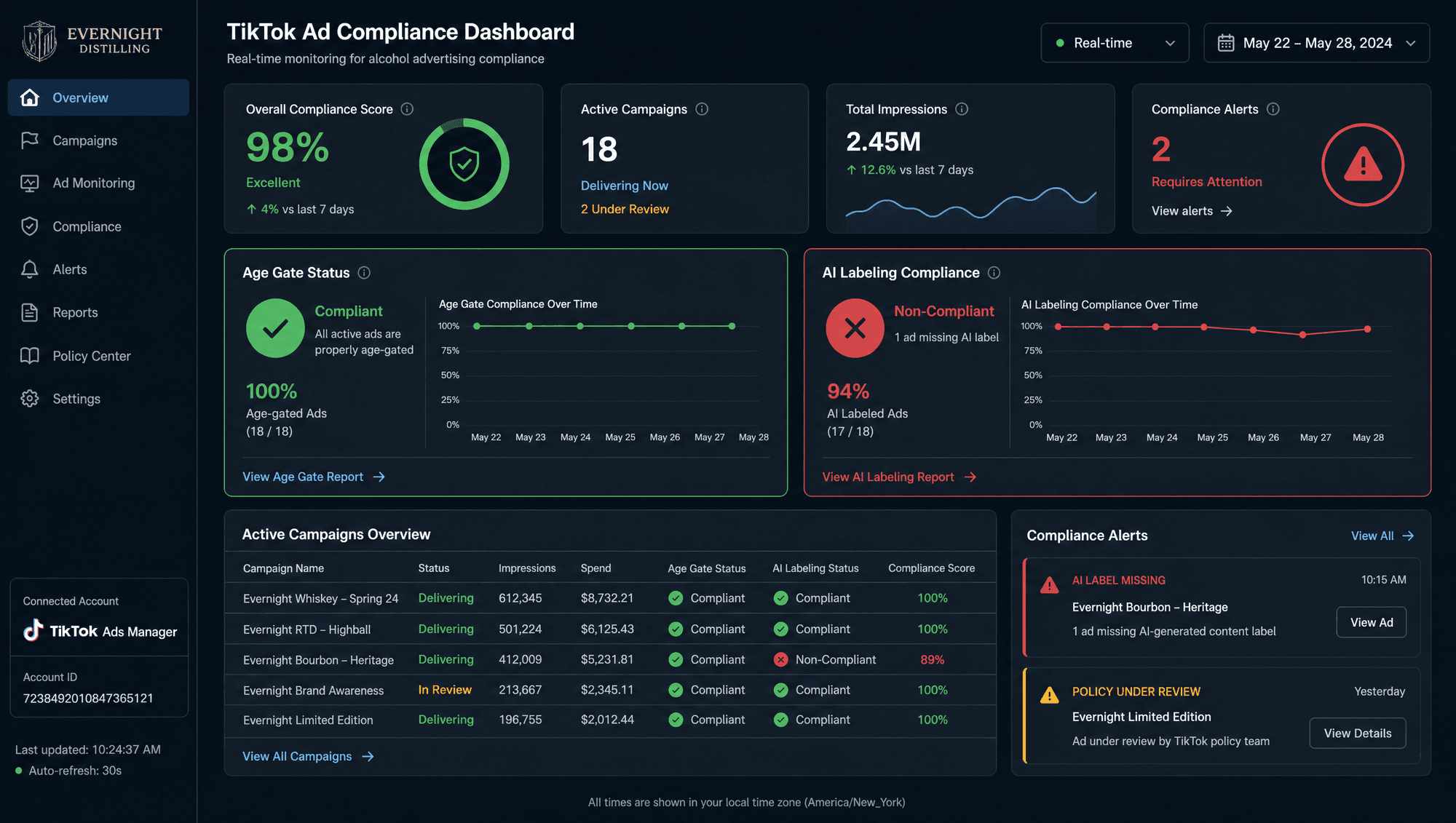Click the View Ad button

tap(1372, 622)
